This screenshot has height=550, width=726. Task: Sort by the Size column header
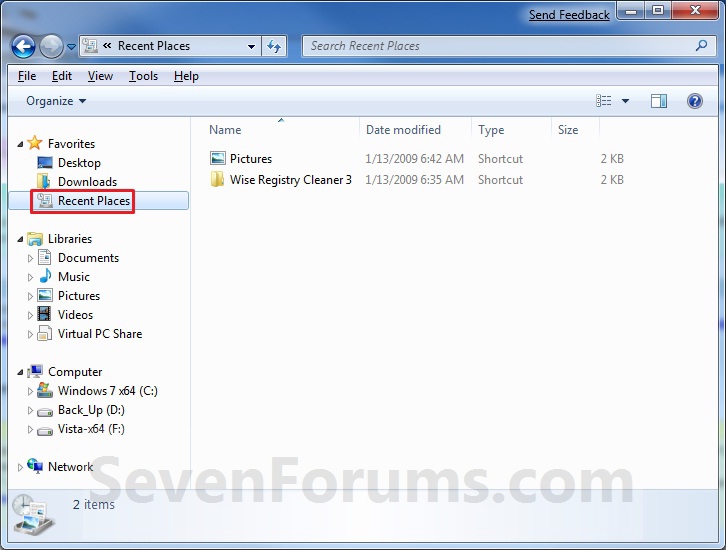click(x=568, y=130)
